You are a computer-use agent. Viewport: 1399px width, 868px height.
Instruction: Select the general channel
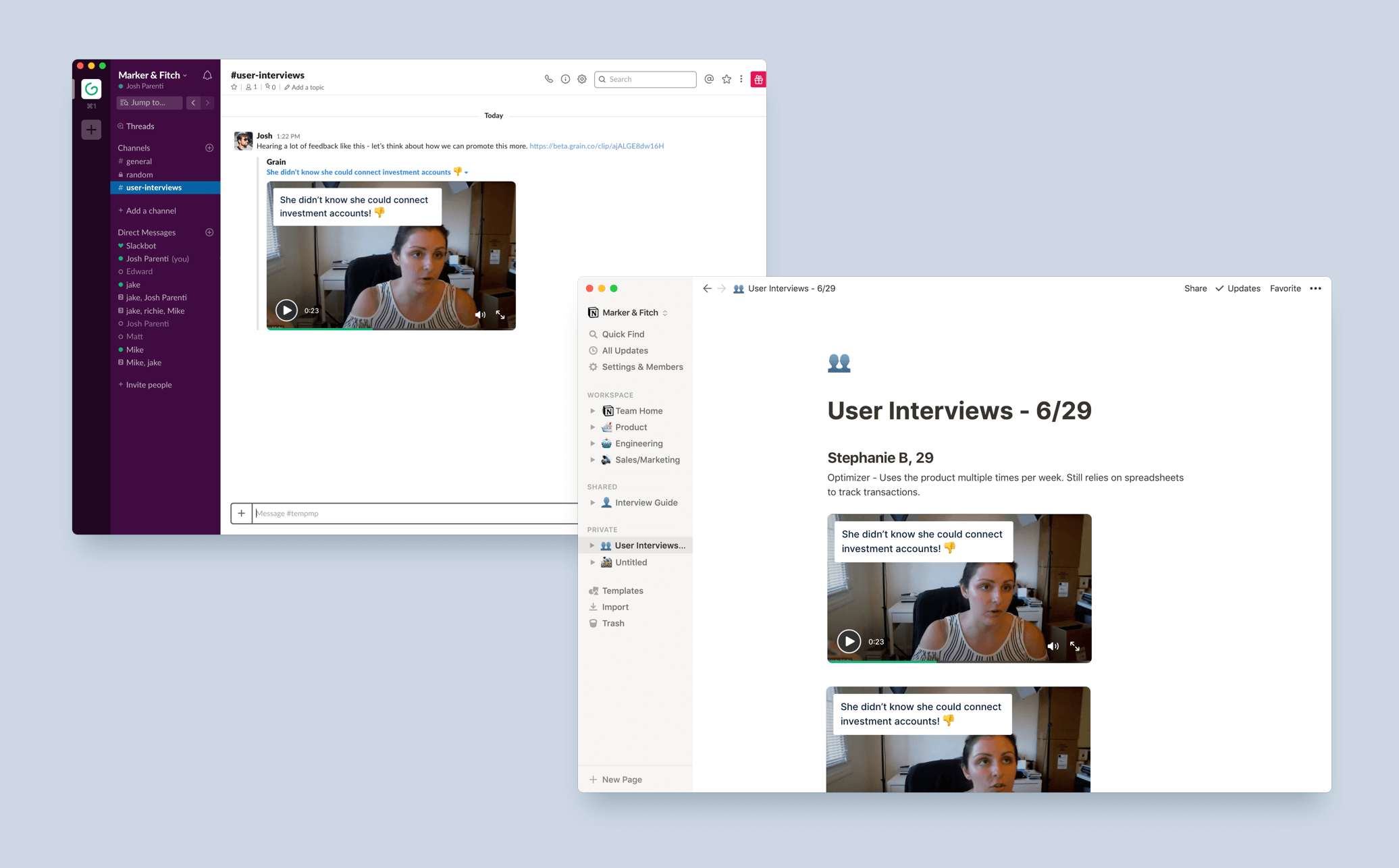pyautogui.click(x=139, y=161)
